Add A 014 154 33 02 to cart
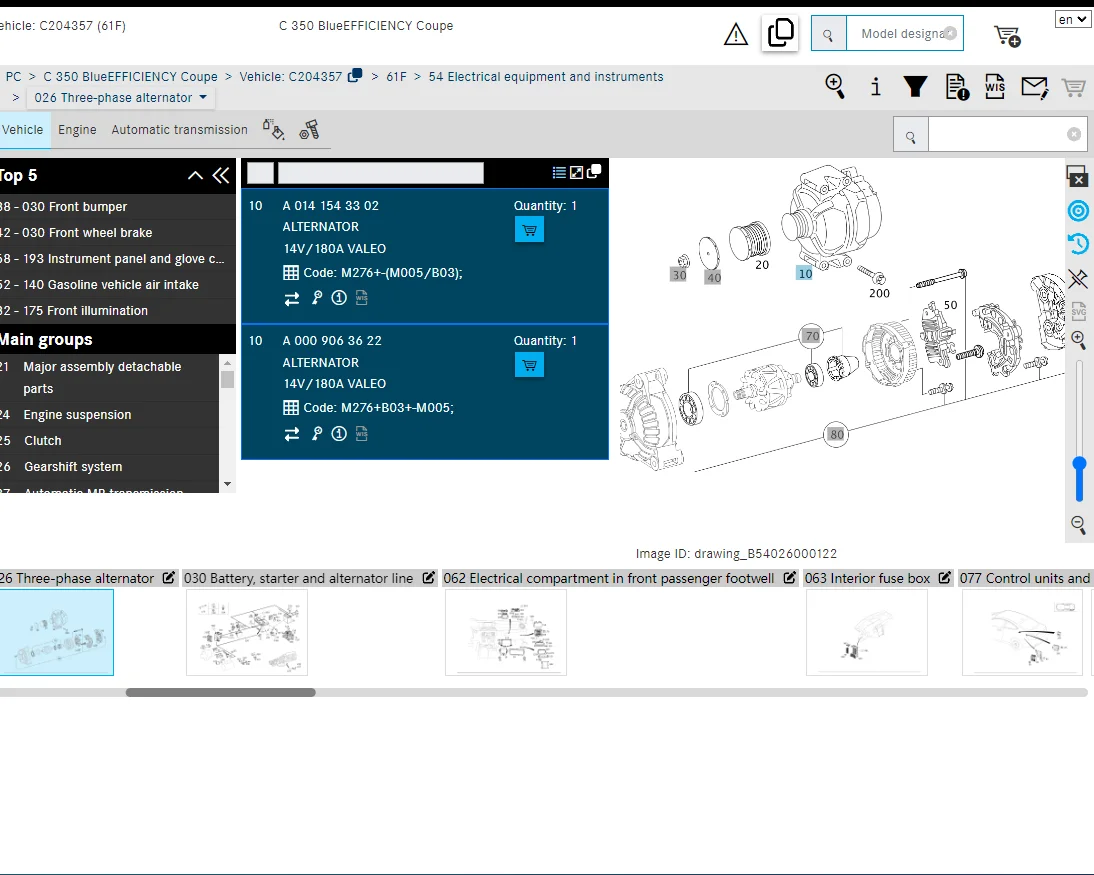Viewport: 1094px width, 875px height. [529, 230]
